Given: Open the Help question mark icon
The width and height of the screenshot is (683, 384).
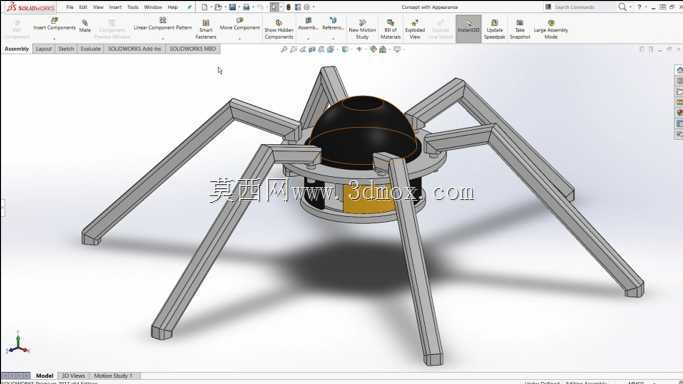Looking at the screenshot, I should tap(639, 7).
